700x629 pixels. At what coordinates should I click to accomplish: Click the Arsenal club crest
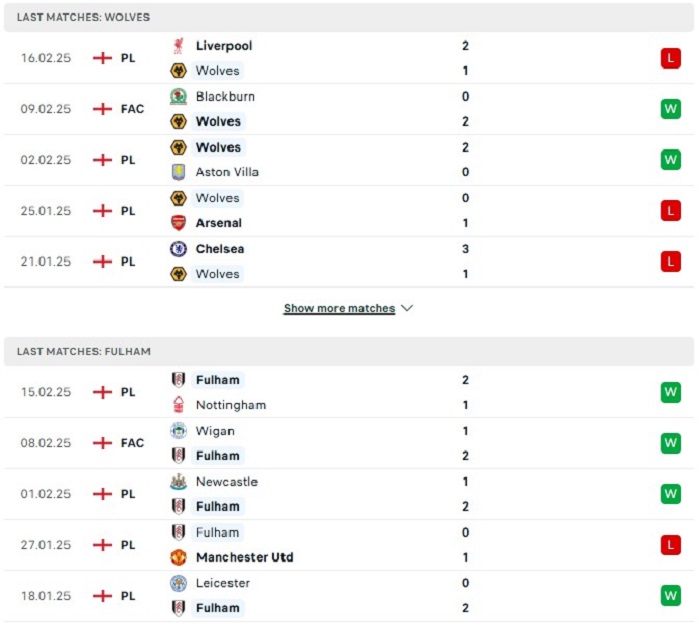point(179,223)
